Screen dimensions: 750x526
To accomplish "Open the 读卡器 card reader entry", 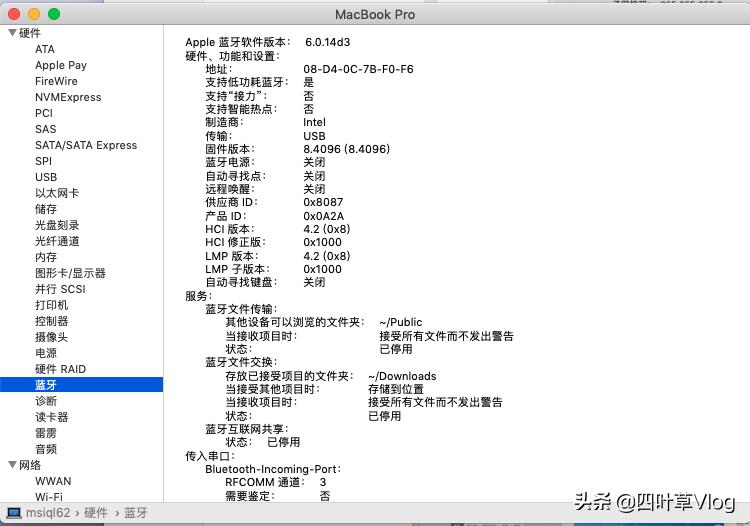I will coord(52,417).
